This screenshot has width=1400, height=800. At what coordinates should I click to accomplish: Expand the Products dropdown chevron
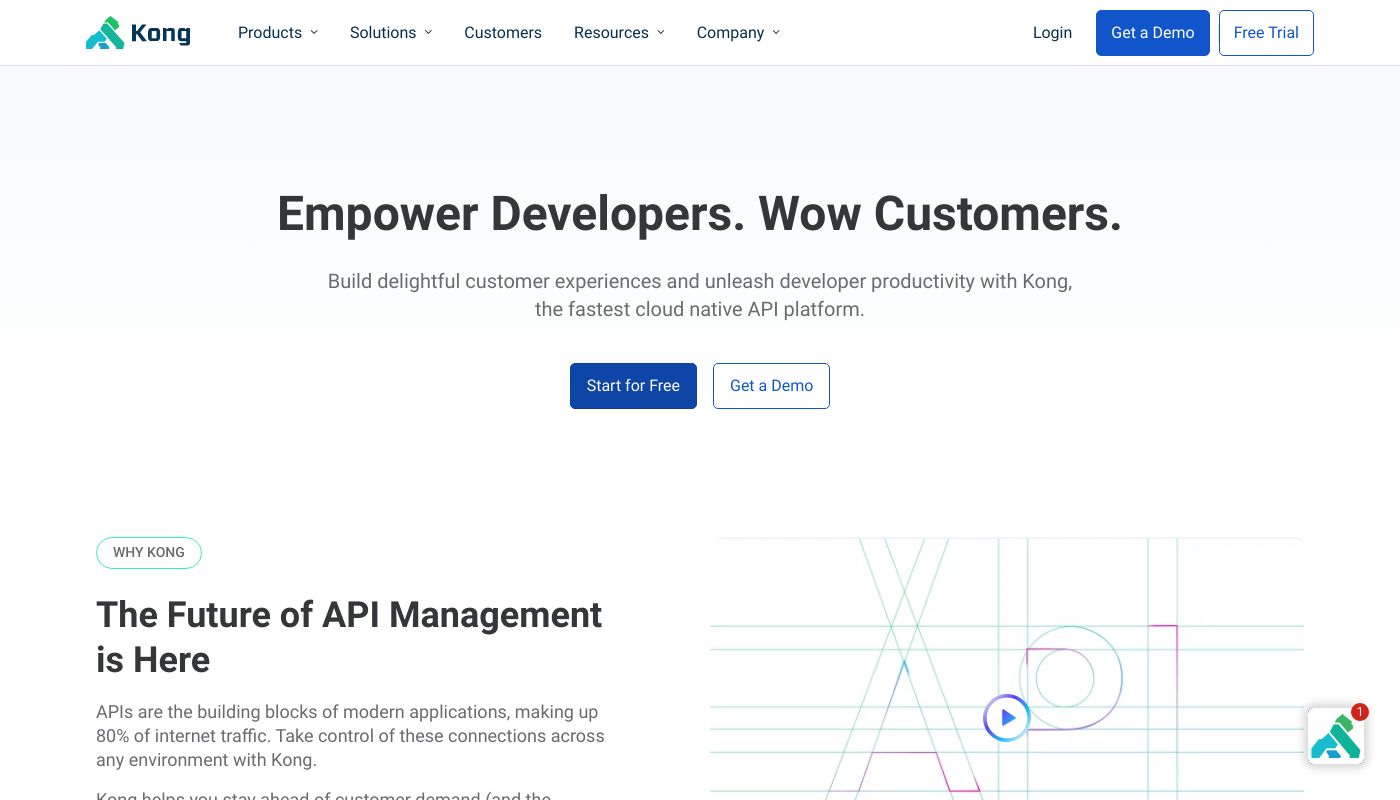(314, 32)
